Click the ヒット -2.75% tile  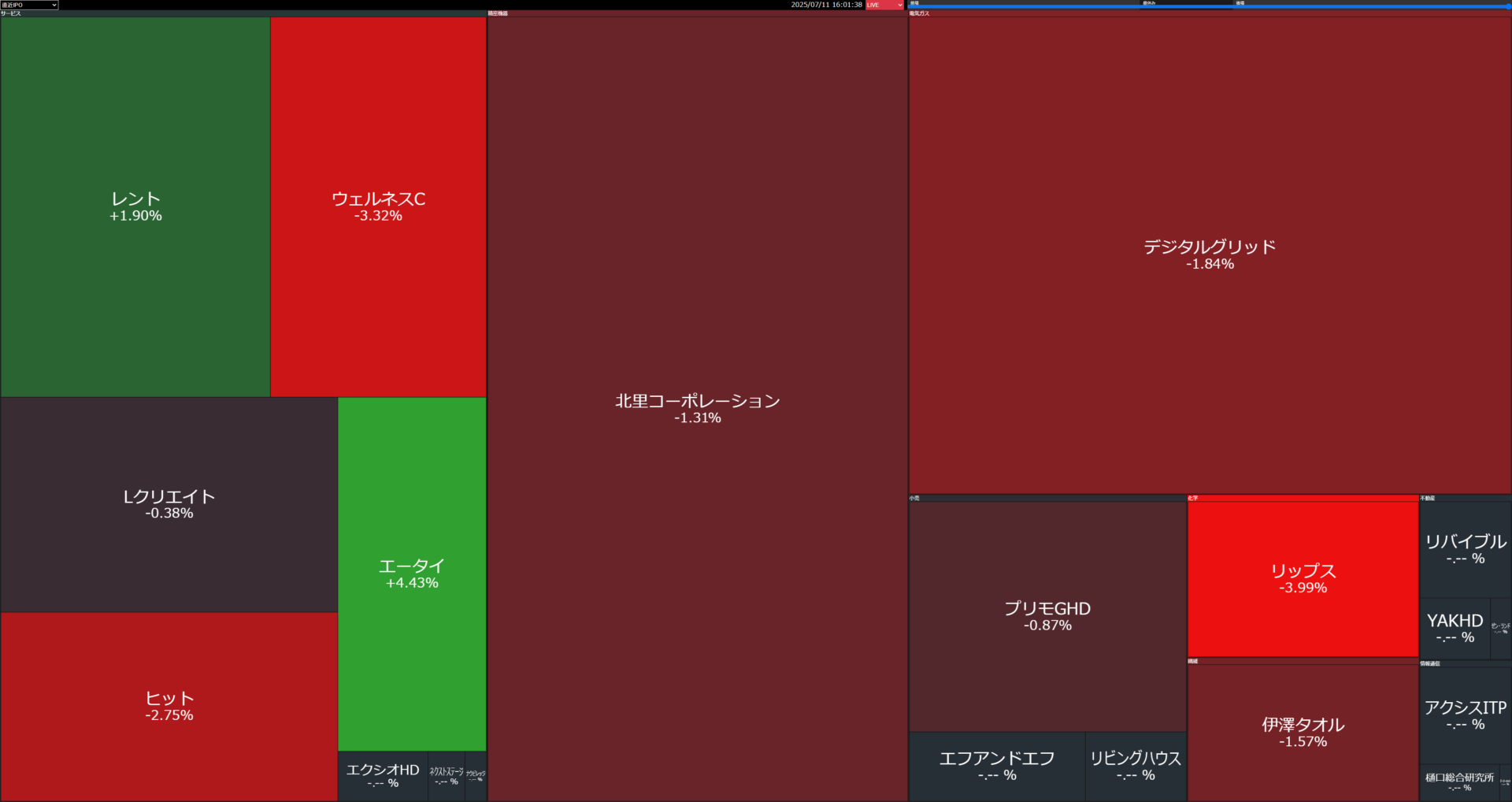169,707
